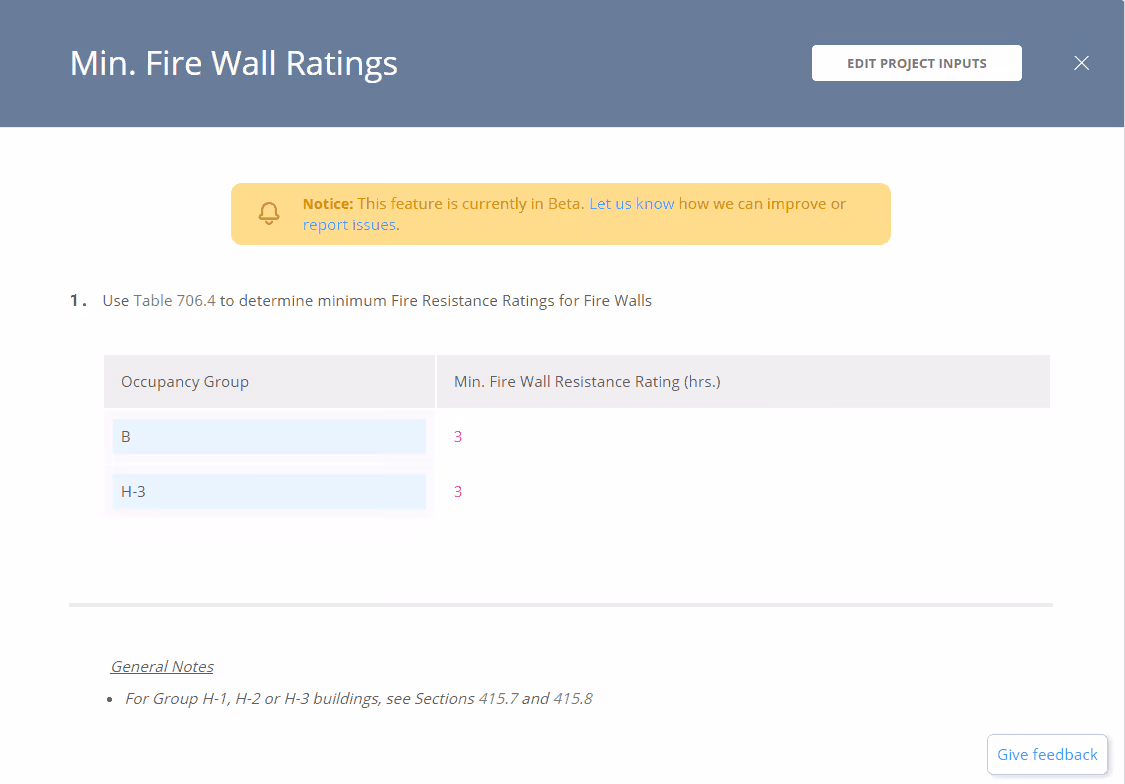Select the occupancy group H-3 field
Screen dimensions: 1125x784
click(269, 491)
